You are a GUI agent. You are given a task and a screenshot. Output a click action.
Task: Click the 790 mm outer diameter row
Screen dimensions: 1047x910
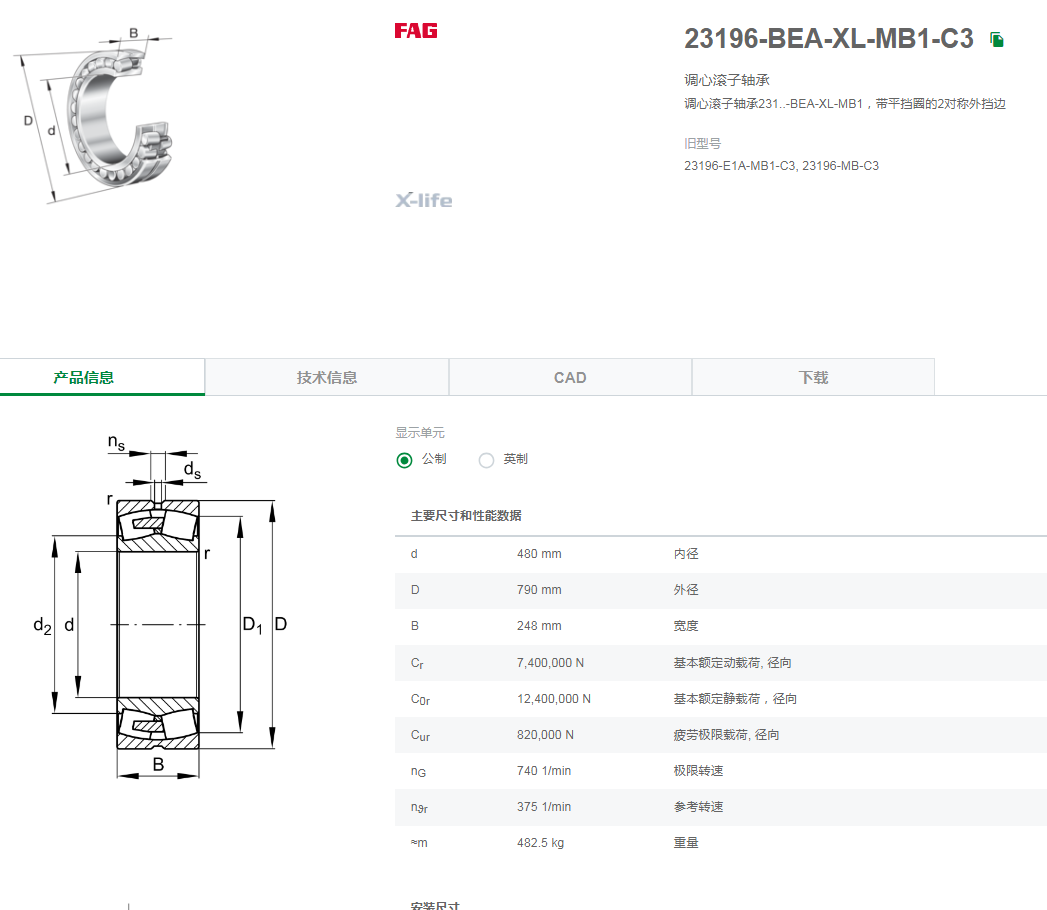pos(720,590)
